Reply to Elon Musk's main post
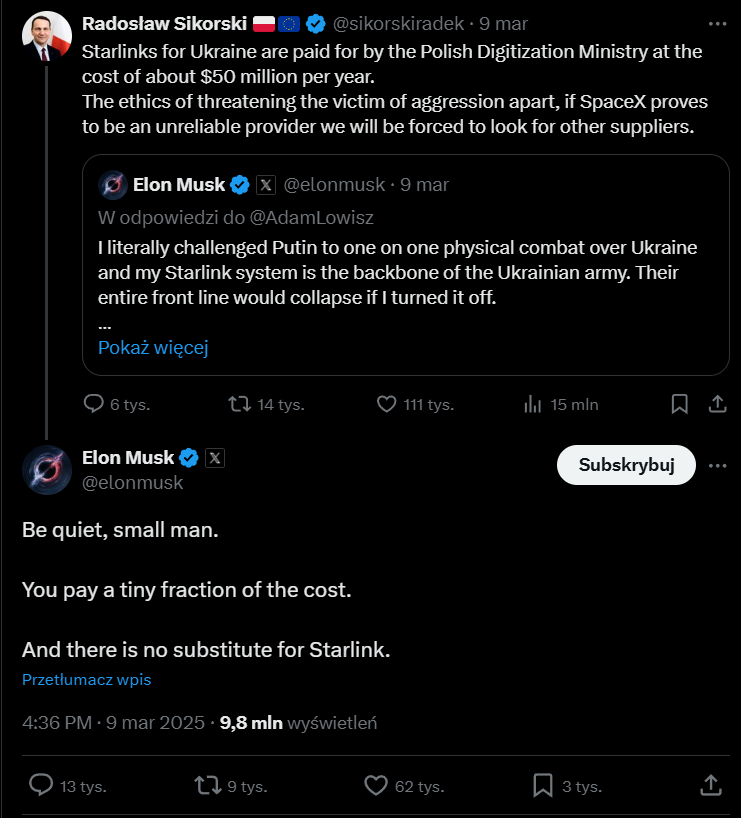The height and width of the screenshot is (818, 741). 41,785
